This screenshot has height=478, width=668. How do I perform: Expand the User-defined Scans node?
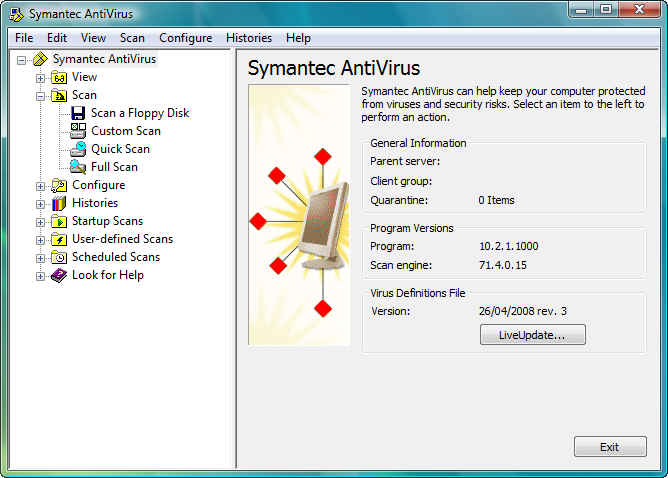tap(40, 240)
